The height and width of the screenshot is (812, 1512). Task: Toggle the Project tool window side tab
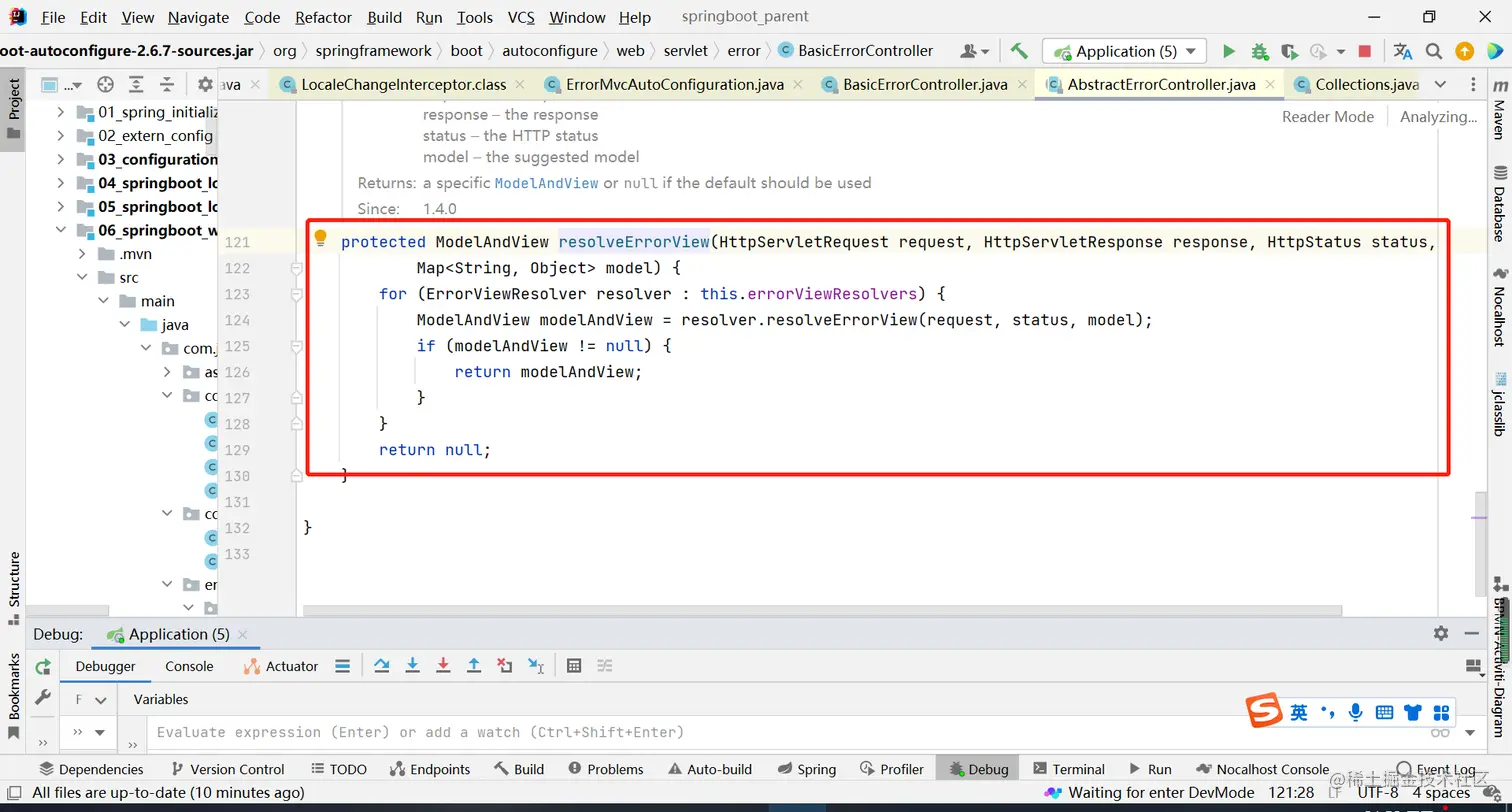[x=13, y=110]
